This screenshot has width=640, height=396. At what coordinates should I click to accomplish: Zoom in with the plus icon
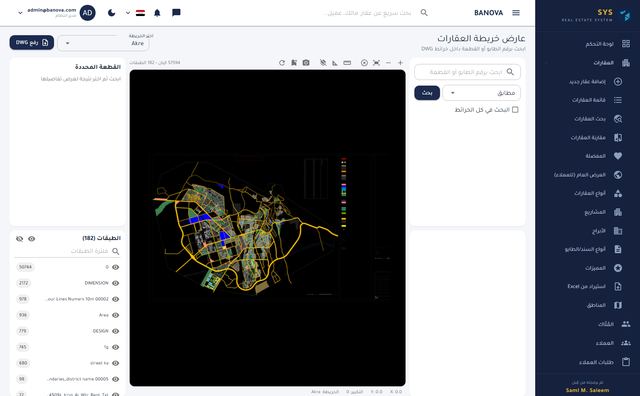(x=400, y=63)
